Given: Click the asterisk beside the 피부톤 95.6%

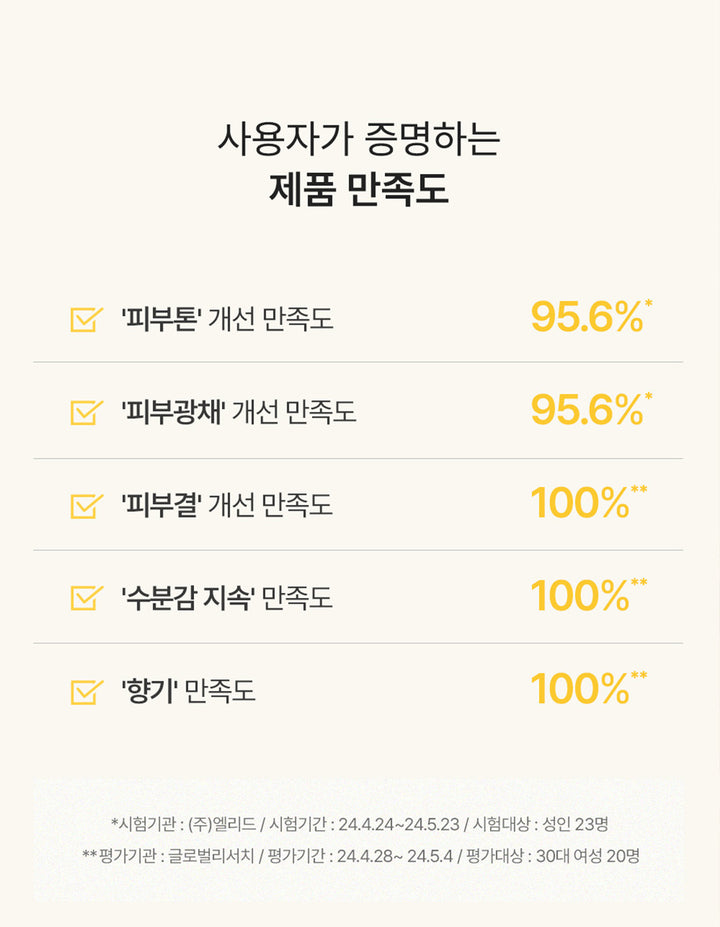Looking at the screenshot, I should [649, 302].
